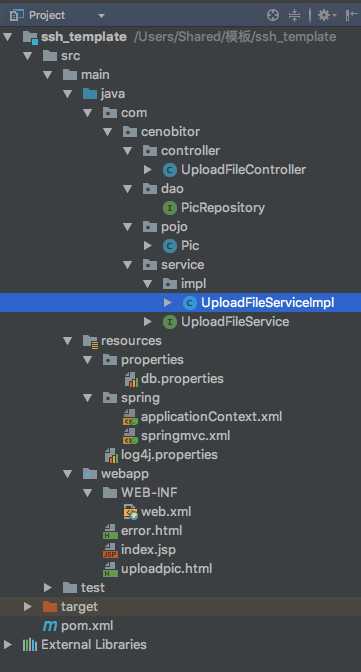Viewport: 361px width, 672px height.
Task: Click the External Libraries icon
Action: (30, 645)
